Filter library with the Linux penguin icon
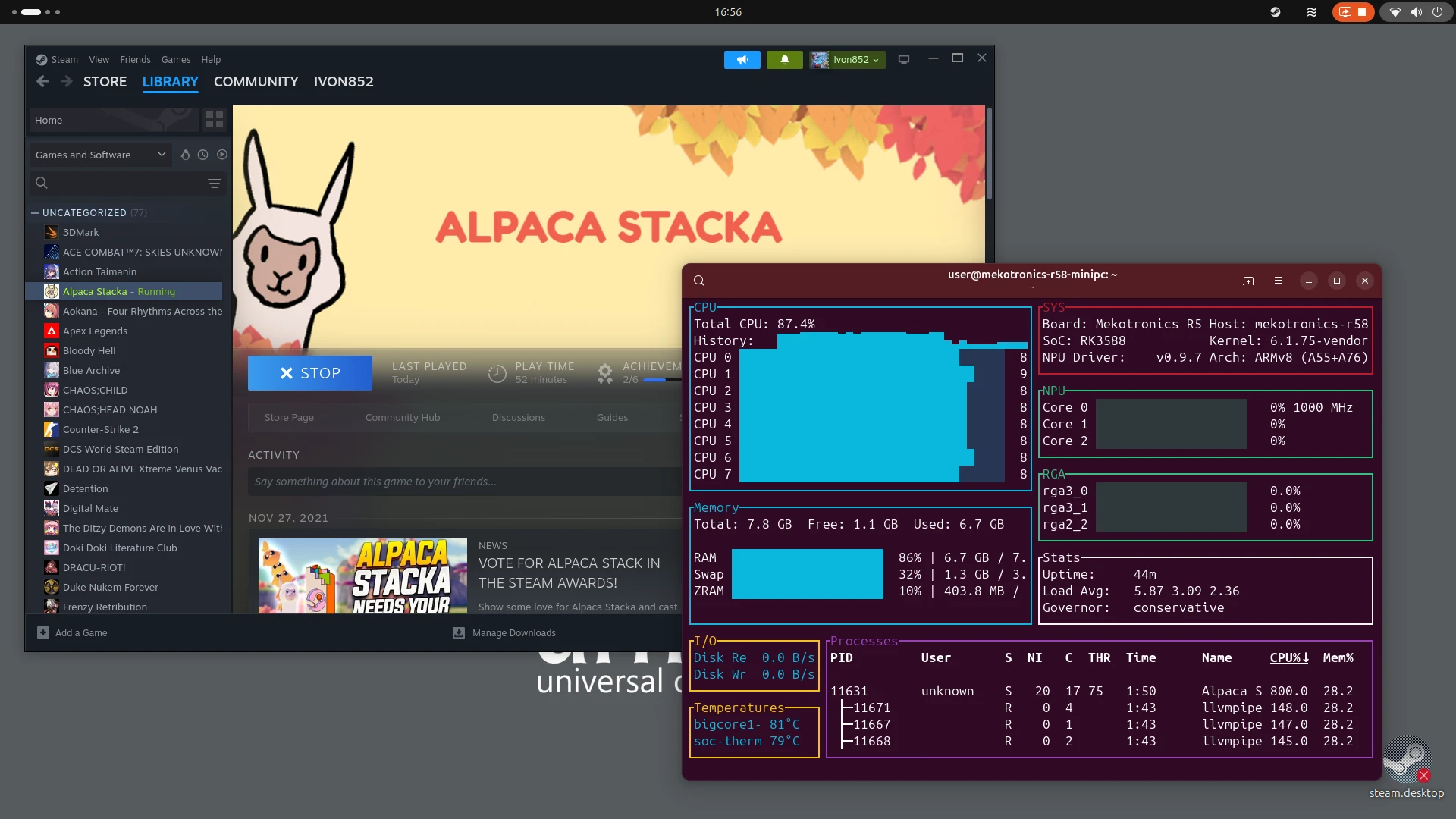This screenshot has height=819, width=1456. click(x=185, y=155)
